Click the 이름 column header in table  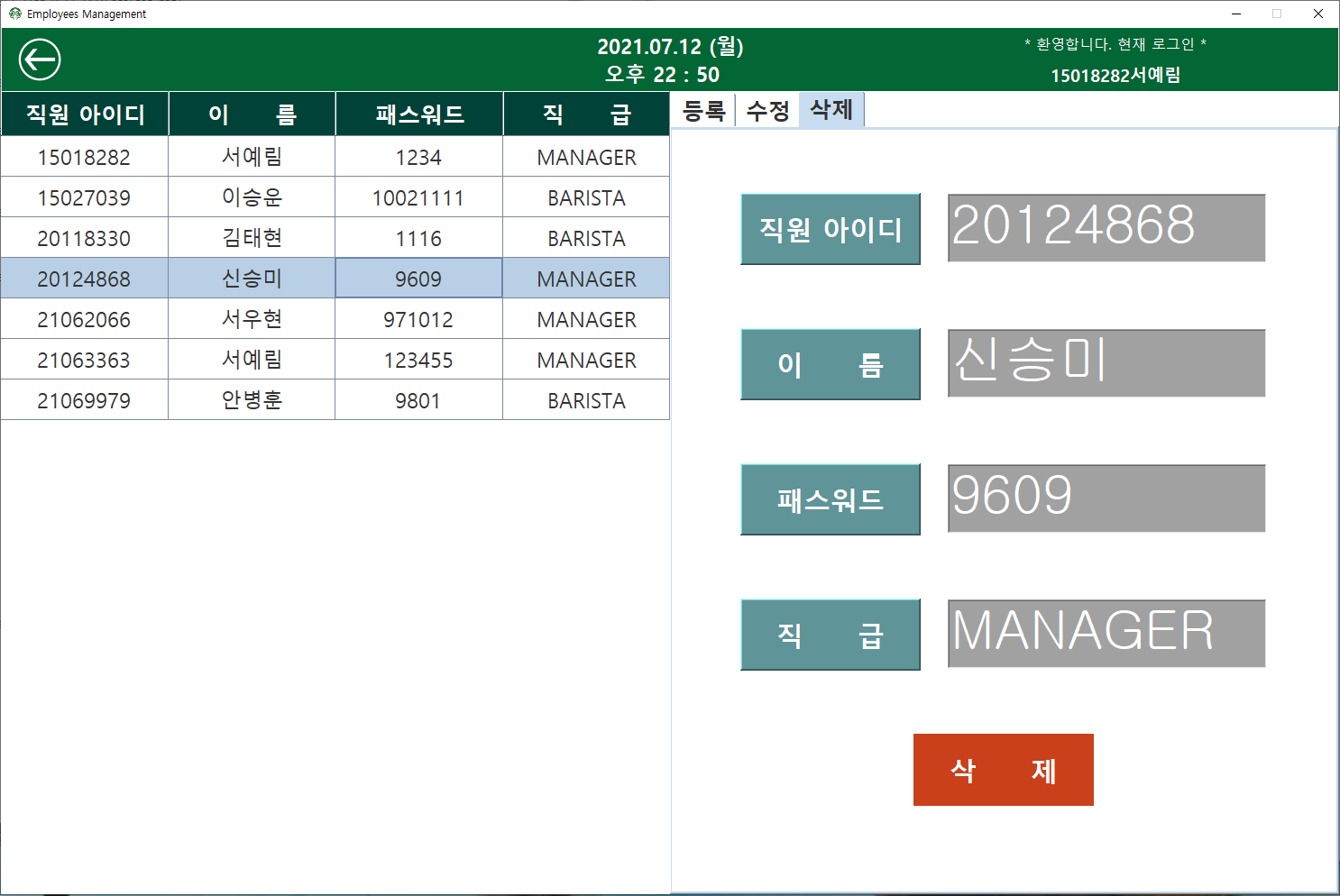[252, 114]
